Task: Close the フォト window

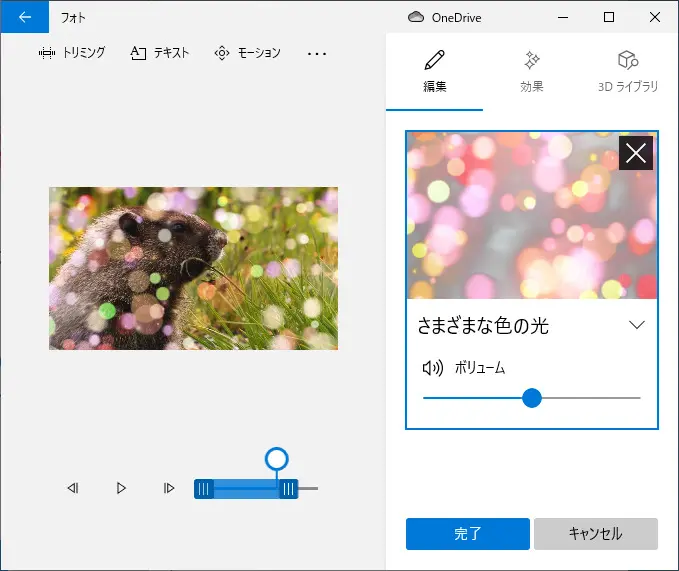Action: click(655, 17)
